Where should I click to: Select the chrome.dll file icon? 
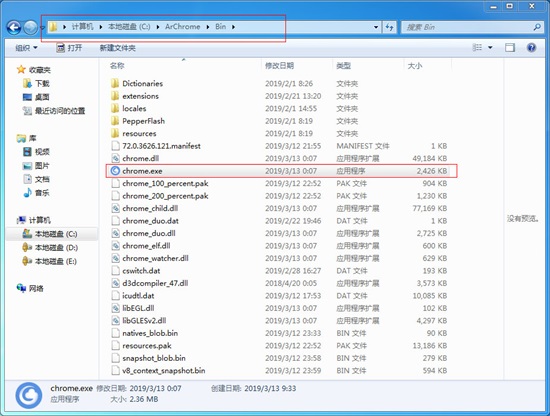coord(115,158)
